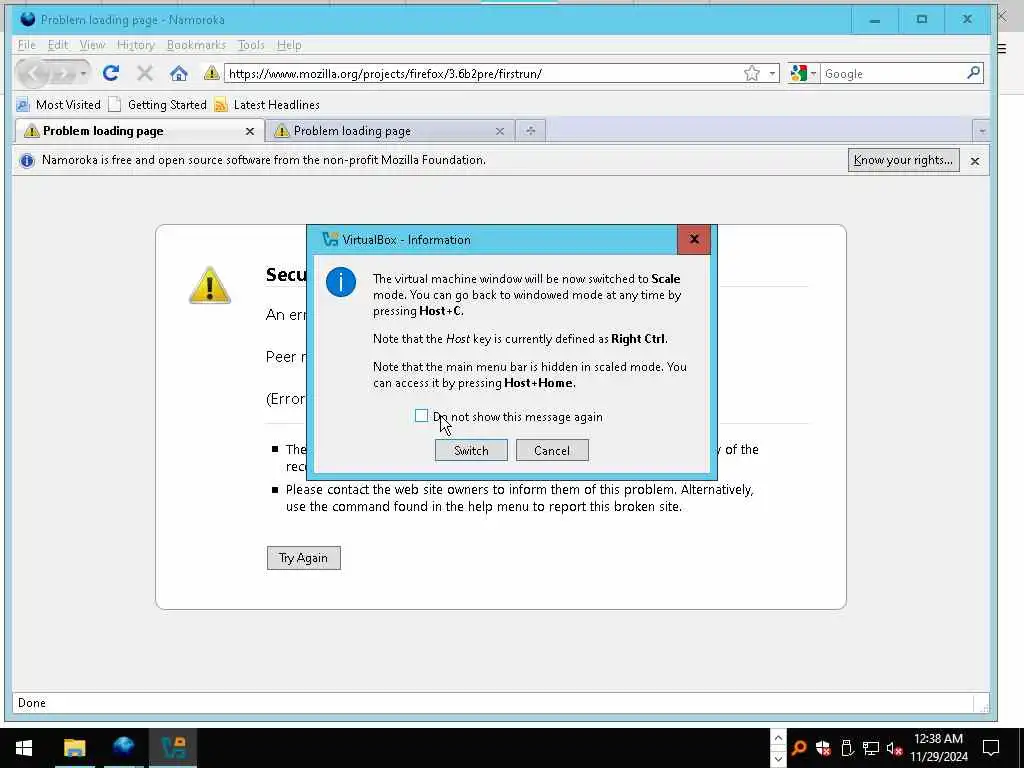The image size is (1024, 768).
Task: Go to Home page icon
Action: 178,73
